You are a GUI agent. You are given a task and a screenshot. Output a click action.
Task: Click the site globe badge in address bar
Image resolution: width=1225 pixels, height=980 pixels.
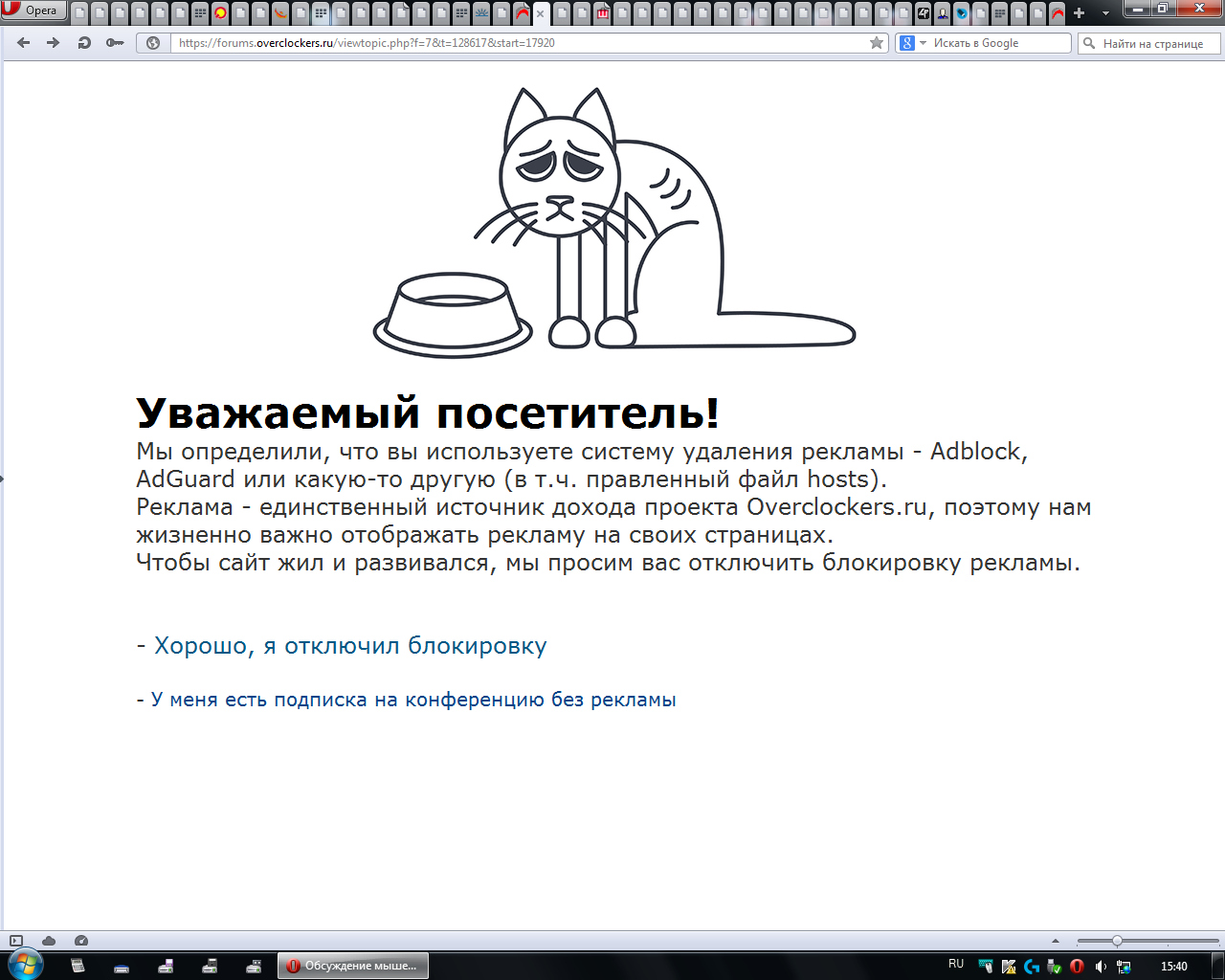click(153, 43)
